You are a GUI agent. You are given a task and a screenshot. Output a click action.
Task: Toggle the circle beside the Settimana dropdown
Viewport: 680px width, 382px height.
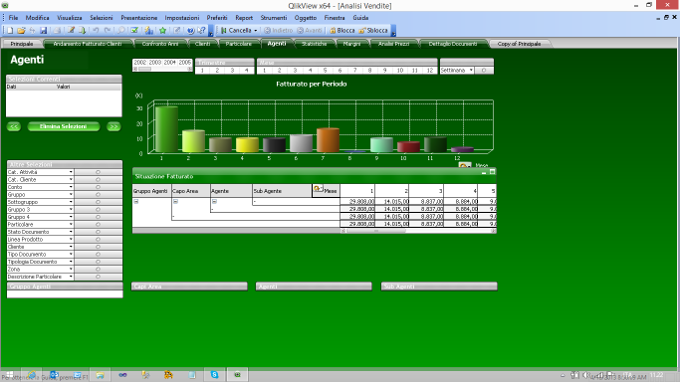[484, 70]
